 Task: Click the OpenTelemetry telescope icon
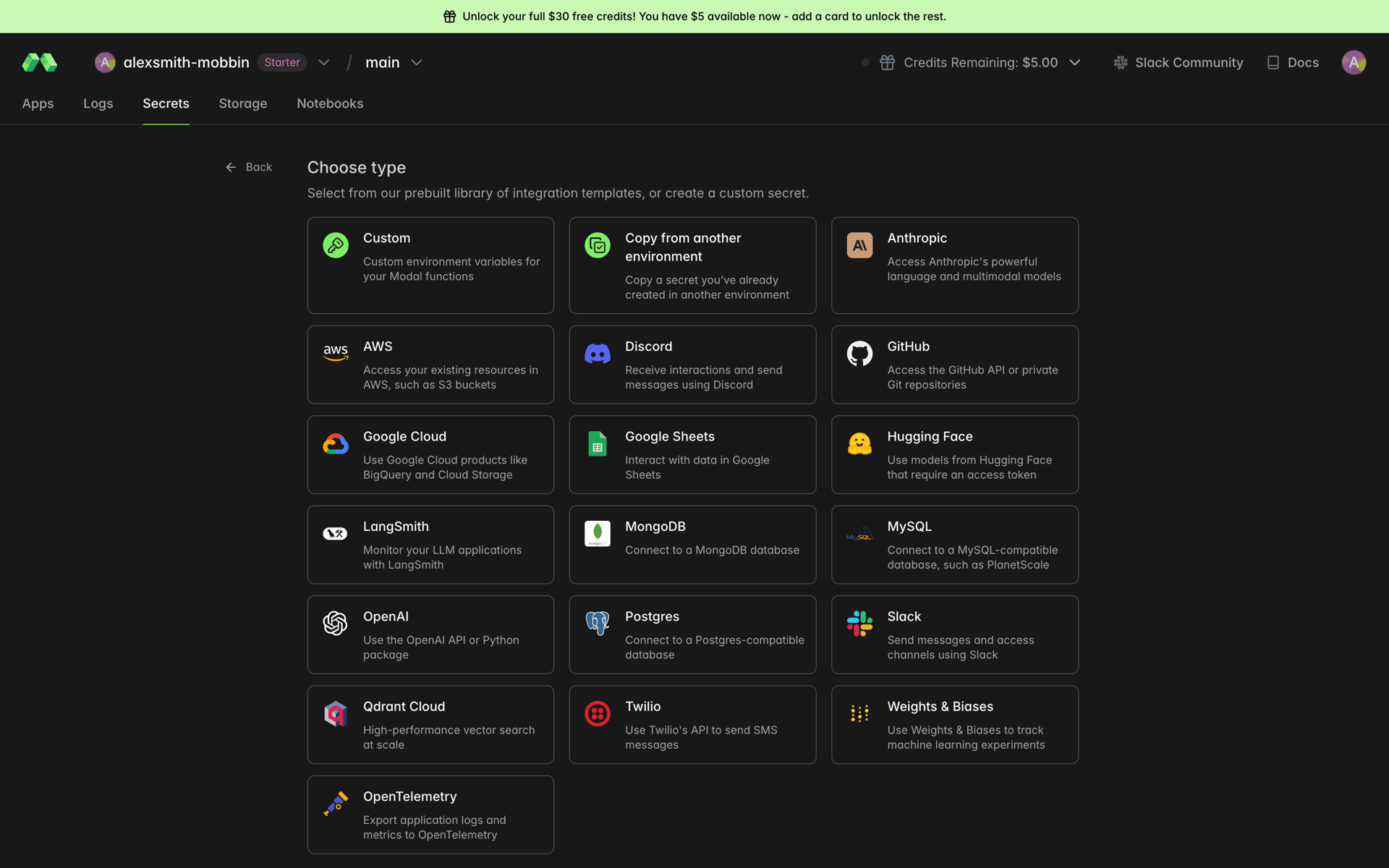(x=336, y=804)
